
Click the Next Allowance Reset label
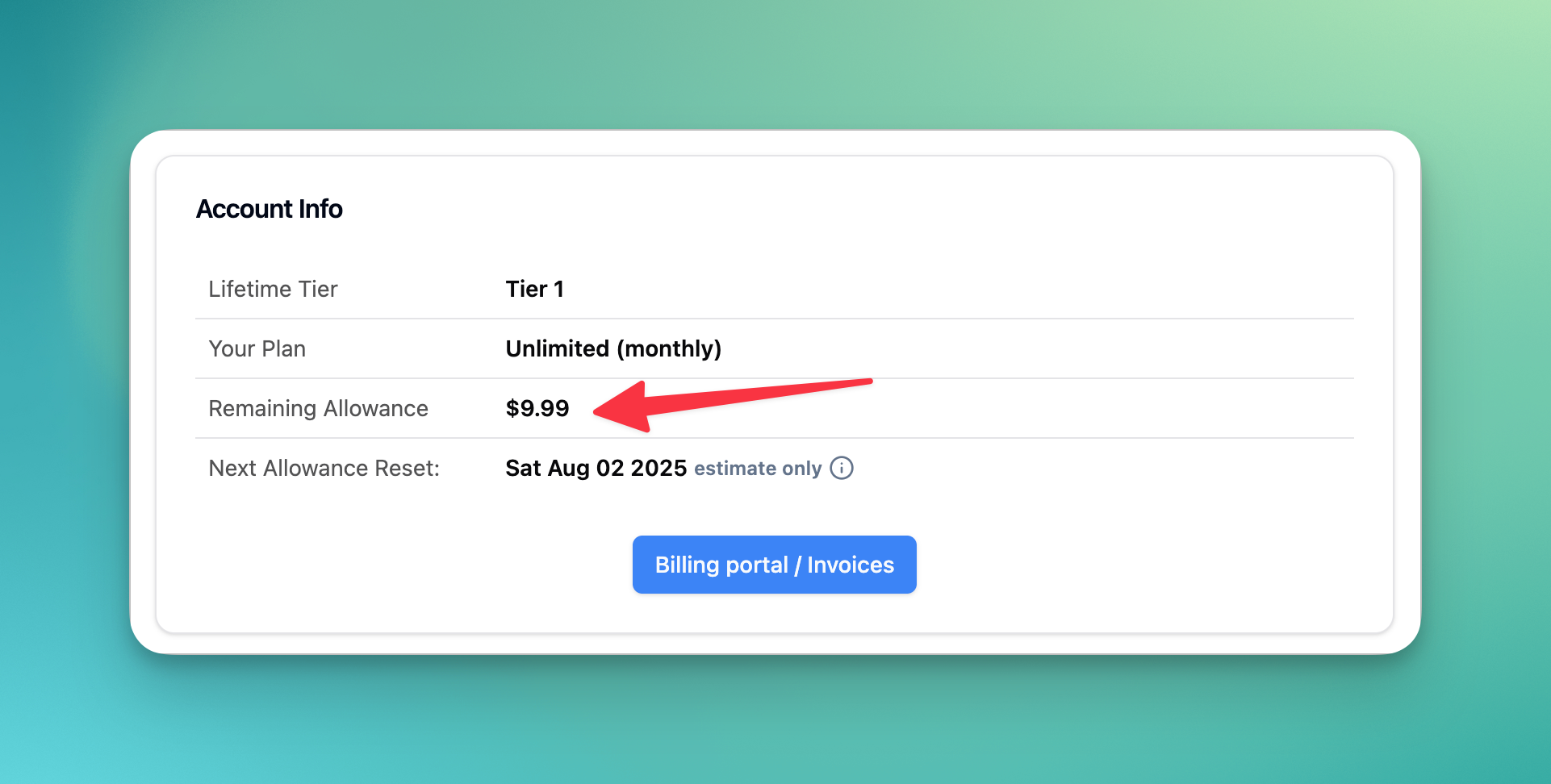[324, 468]
